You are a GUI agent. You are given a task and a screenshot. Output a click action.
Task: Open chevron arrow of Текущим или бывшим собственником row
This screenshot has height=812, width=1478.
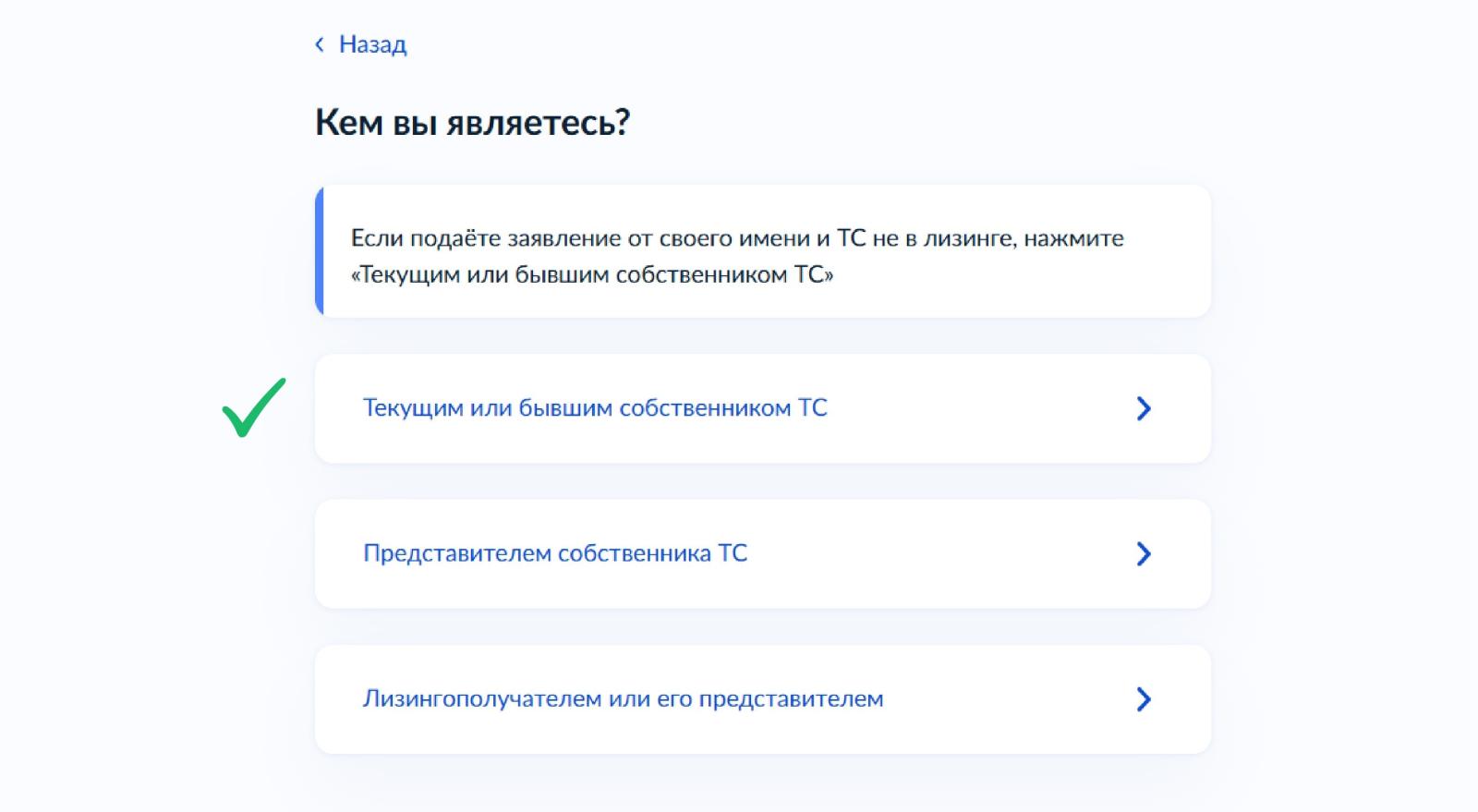[x=1144, y=408]
